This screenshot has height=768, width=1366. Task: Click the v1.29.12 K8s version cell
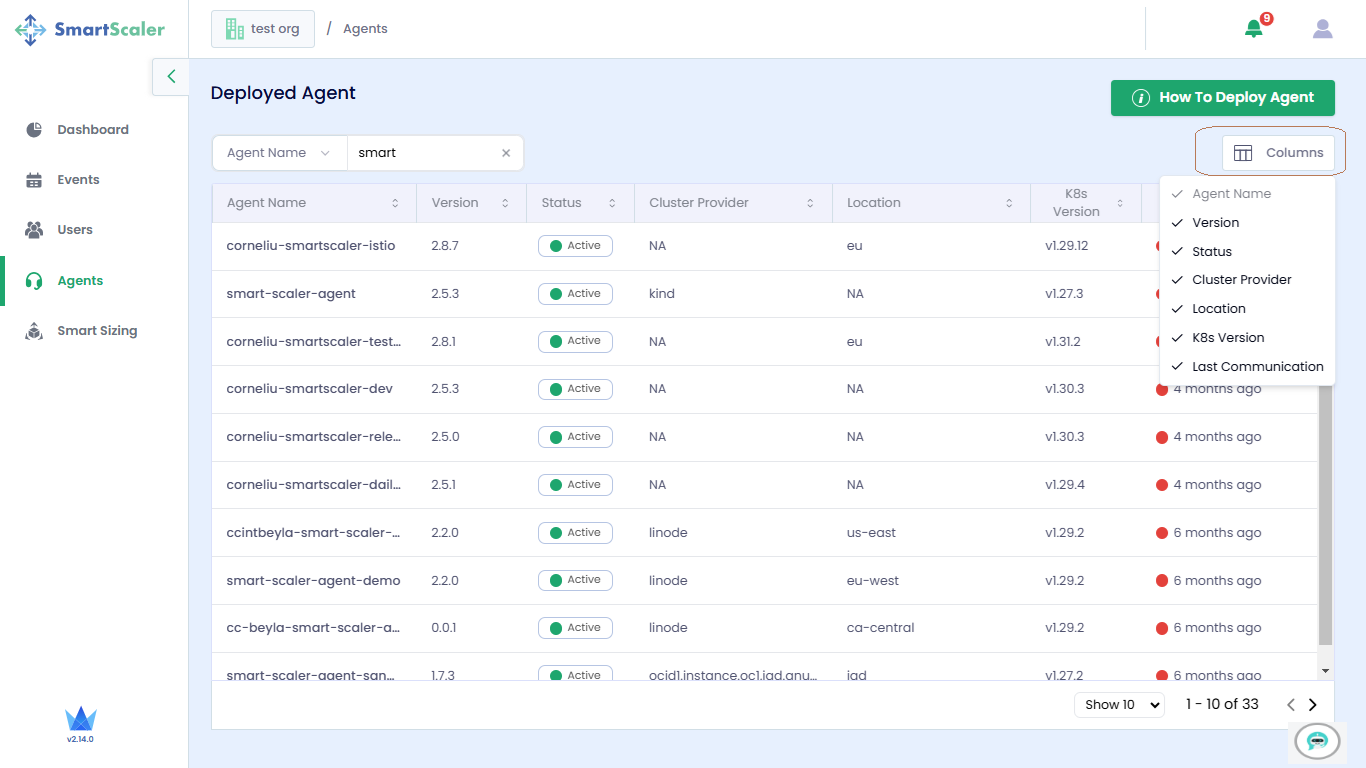(1066, 246)
